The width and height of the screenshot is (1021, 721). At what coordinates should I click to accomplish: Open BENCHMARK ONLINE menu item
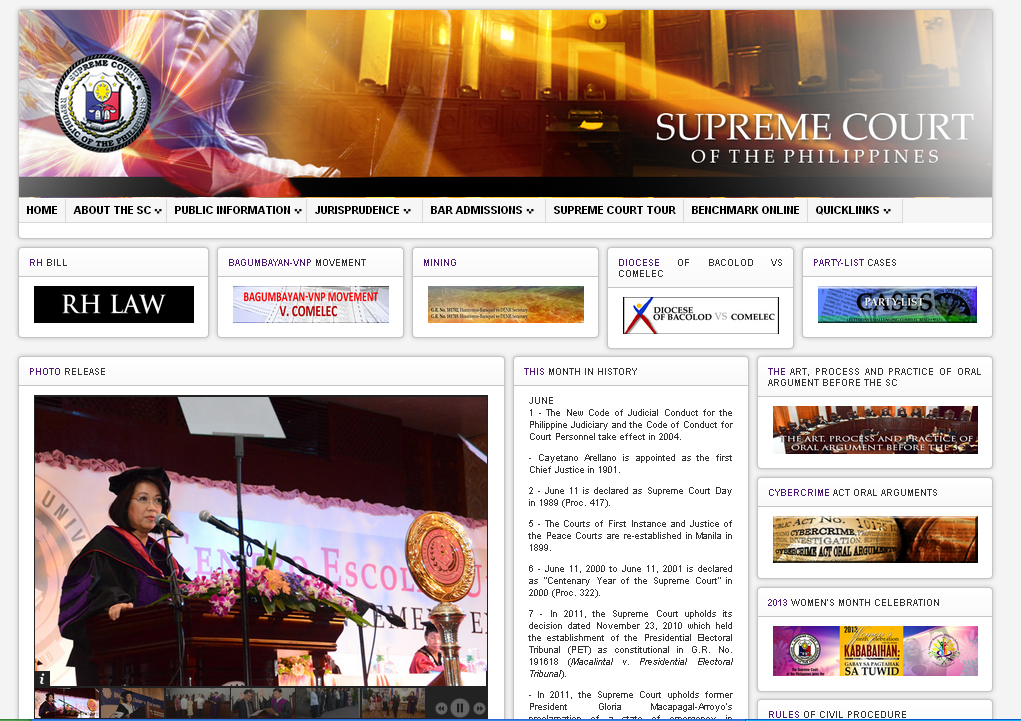745,210
